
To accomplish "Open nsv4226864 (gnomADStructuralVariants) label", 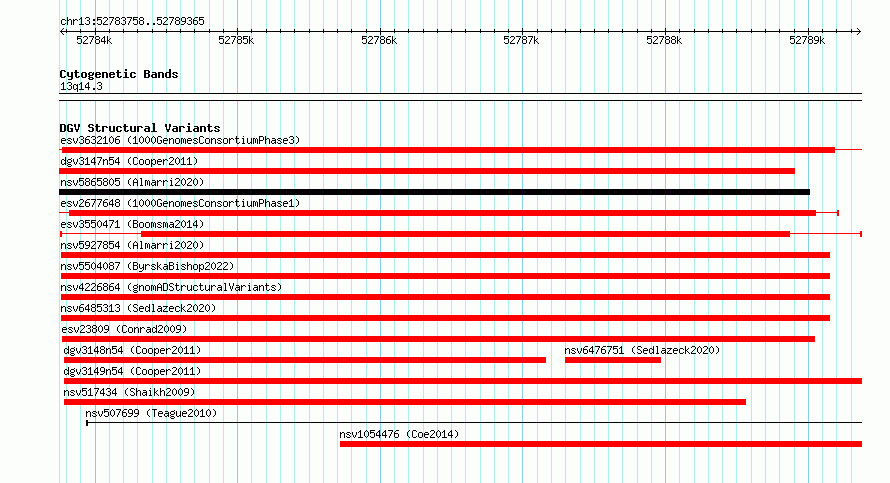I will 171,287.
